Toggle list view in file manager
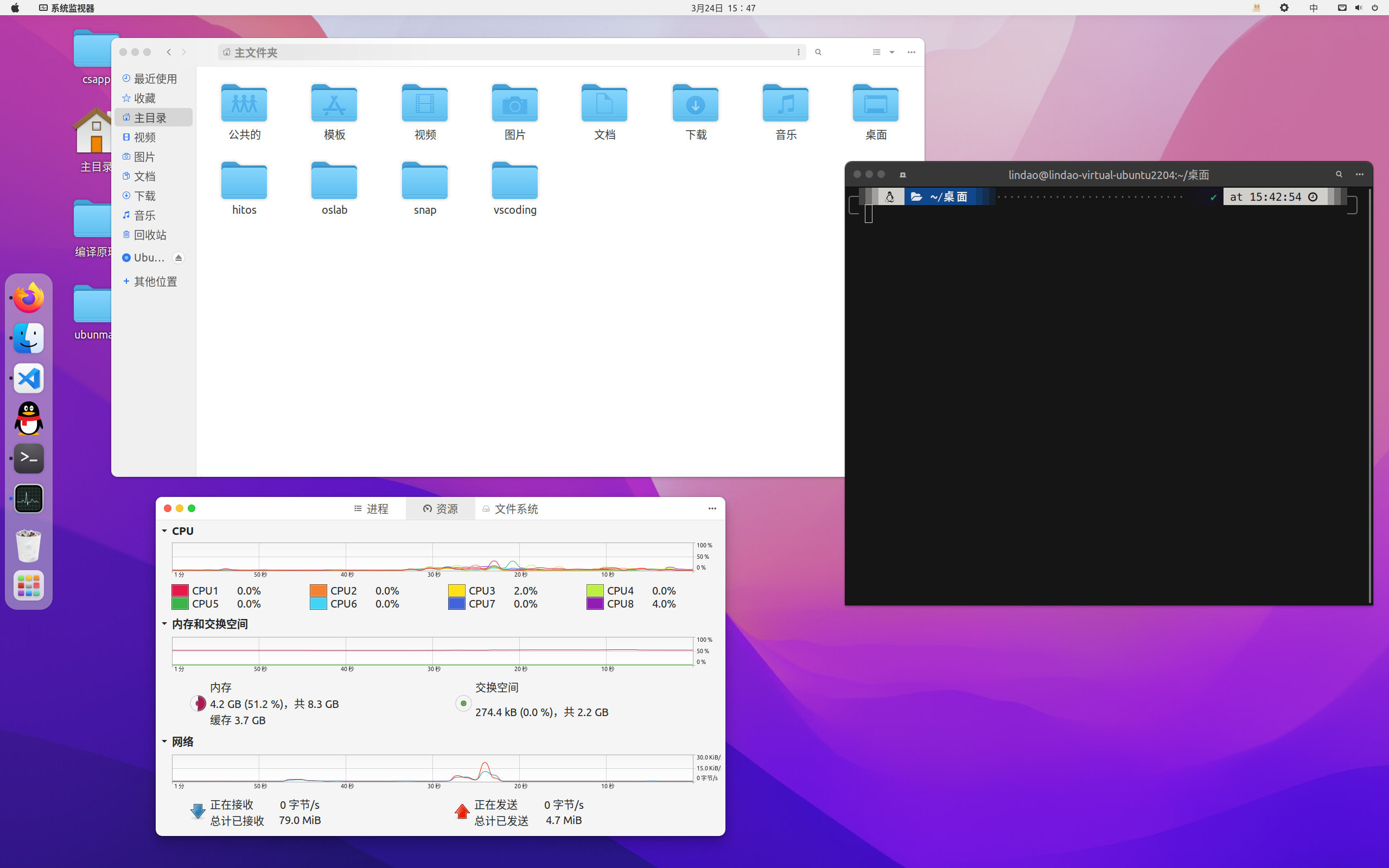Viewport: 1389px width, 868px height. pos(876,52)
